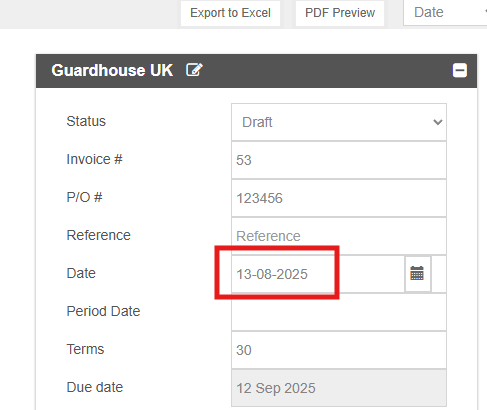Viewport: 487px width, 410px height.
Task: Click the Period Date label text
Action: click(103, 311)
